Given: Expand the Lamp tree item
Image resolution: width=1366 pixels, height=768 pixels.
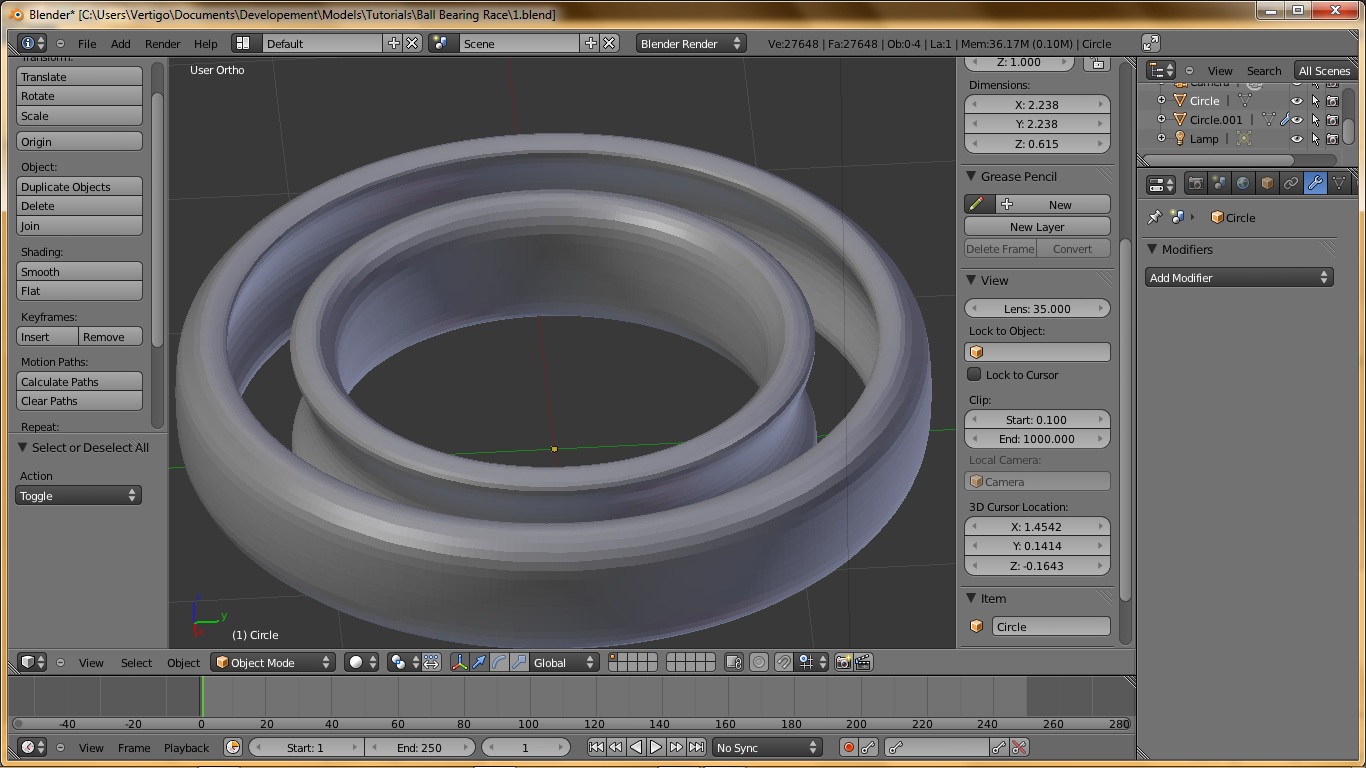Looking at the screenshot, I should tap(1161, 138).
